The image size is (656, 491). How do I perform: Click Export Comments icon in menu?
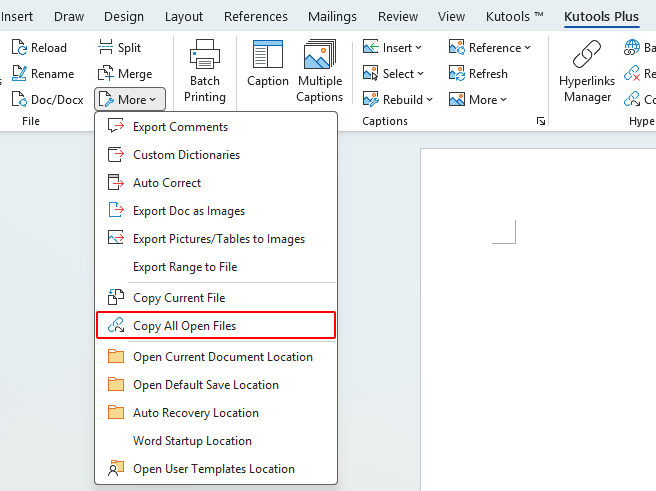(115, 126)
